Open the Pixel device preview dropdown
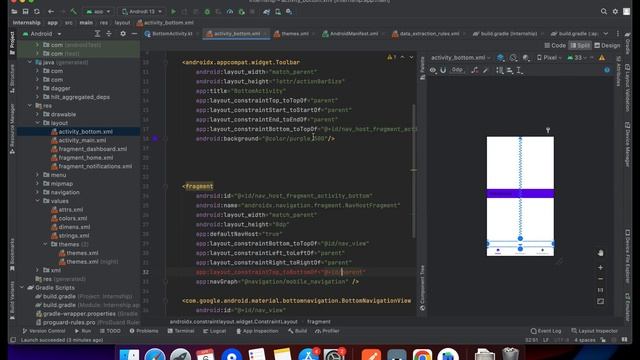 [x=549, y=58]
